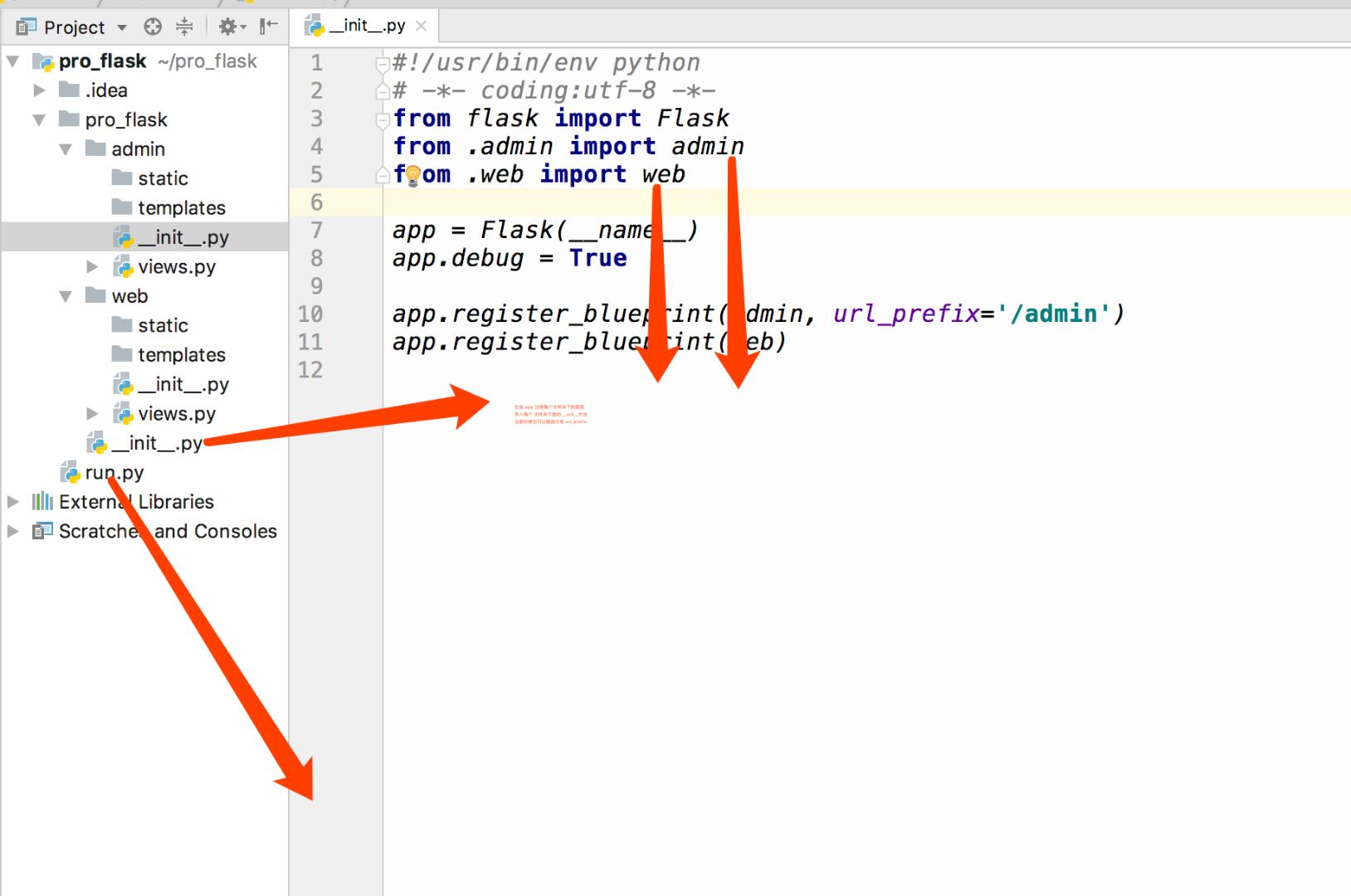Click the Python icon on the editor tab
The height and width of the screenshot is (896, 1351).
315,27
